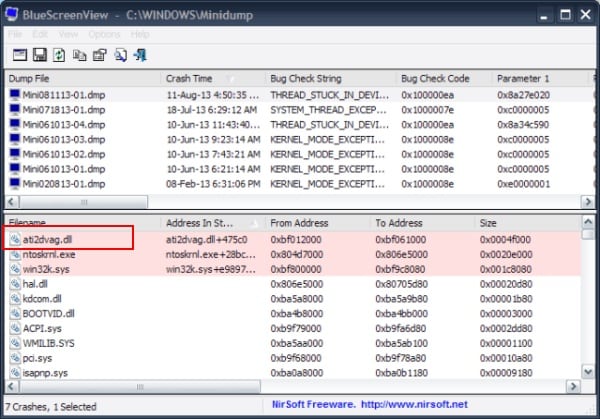Sort by Address In Stack column header
The height and width of the screenshot is (419, 600).
[205, 222]
